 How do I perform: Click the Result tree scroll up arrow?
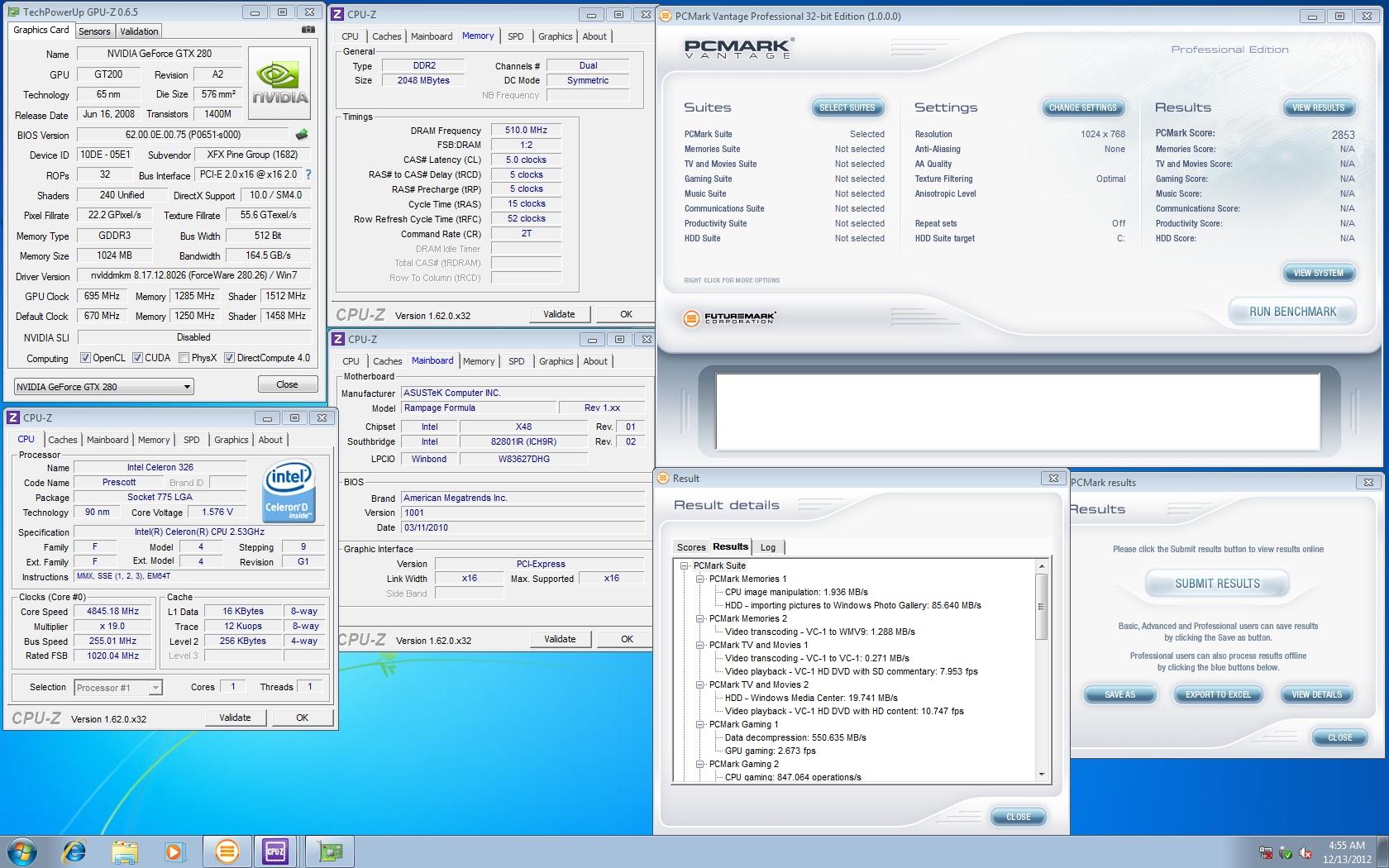tap(1042, 566)
